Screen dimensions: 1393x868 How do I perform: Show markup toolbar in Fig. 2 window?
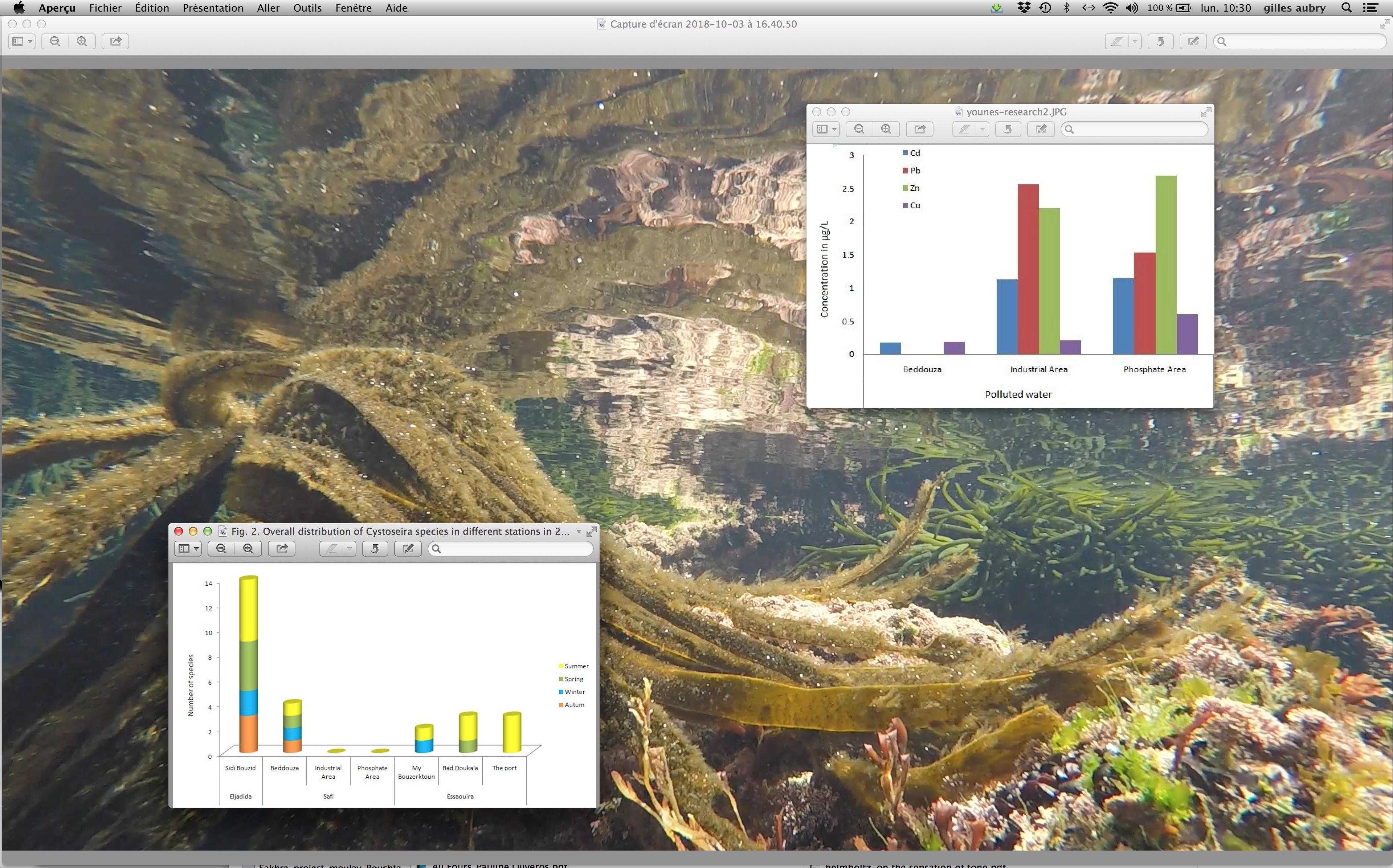pyautogui.click(x=408, y=549)
